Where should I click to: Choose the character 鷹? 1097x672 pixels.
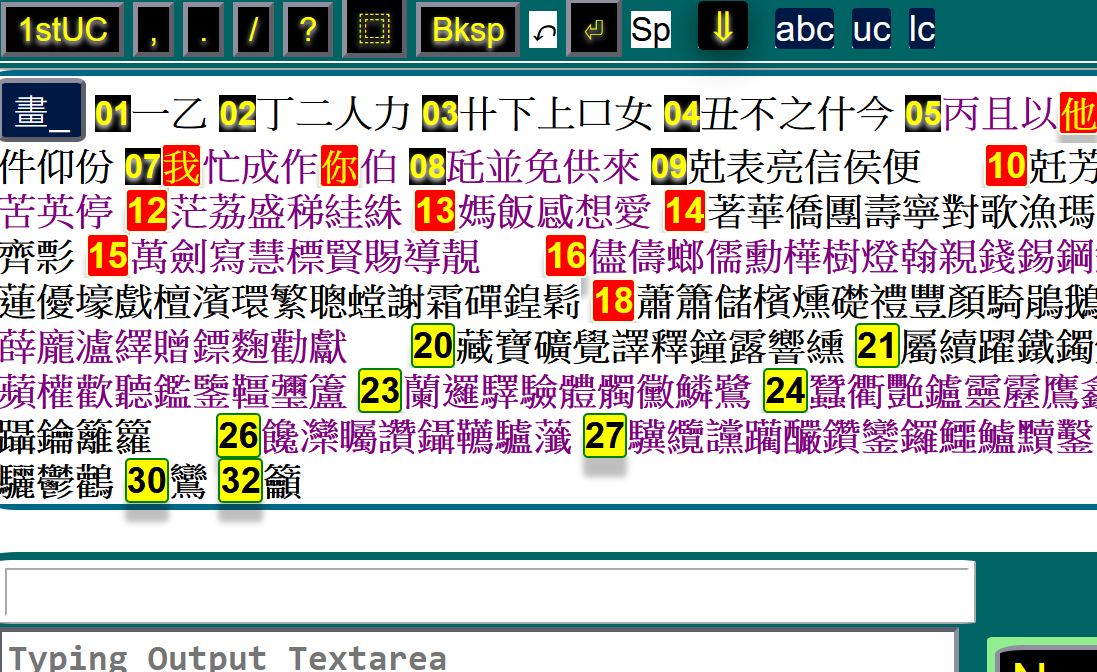click(1061, 390)
